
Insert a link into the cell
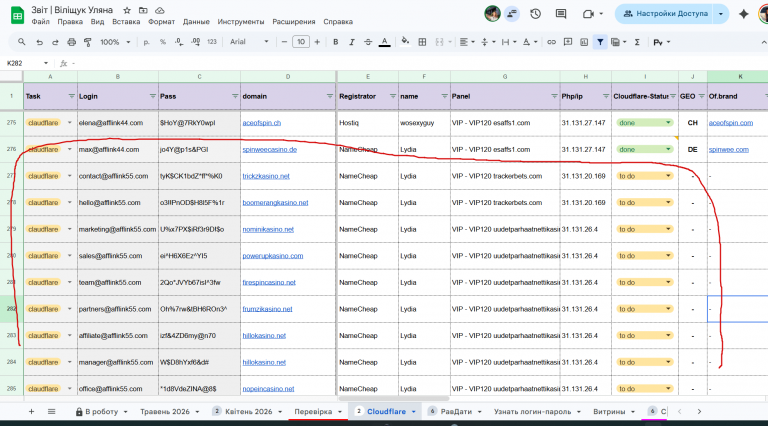[x=552, y=42]
